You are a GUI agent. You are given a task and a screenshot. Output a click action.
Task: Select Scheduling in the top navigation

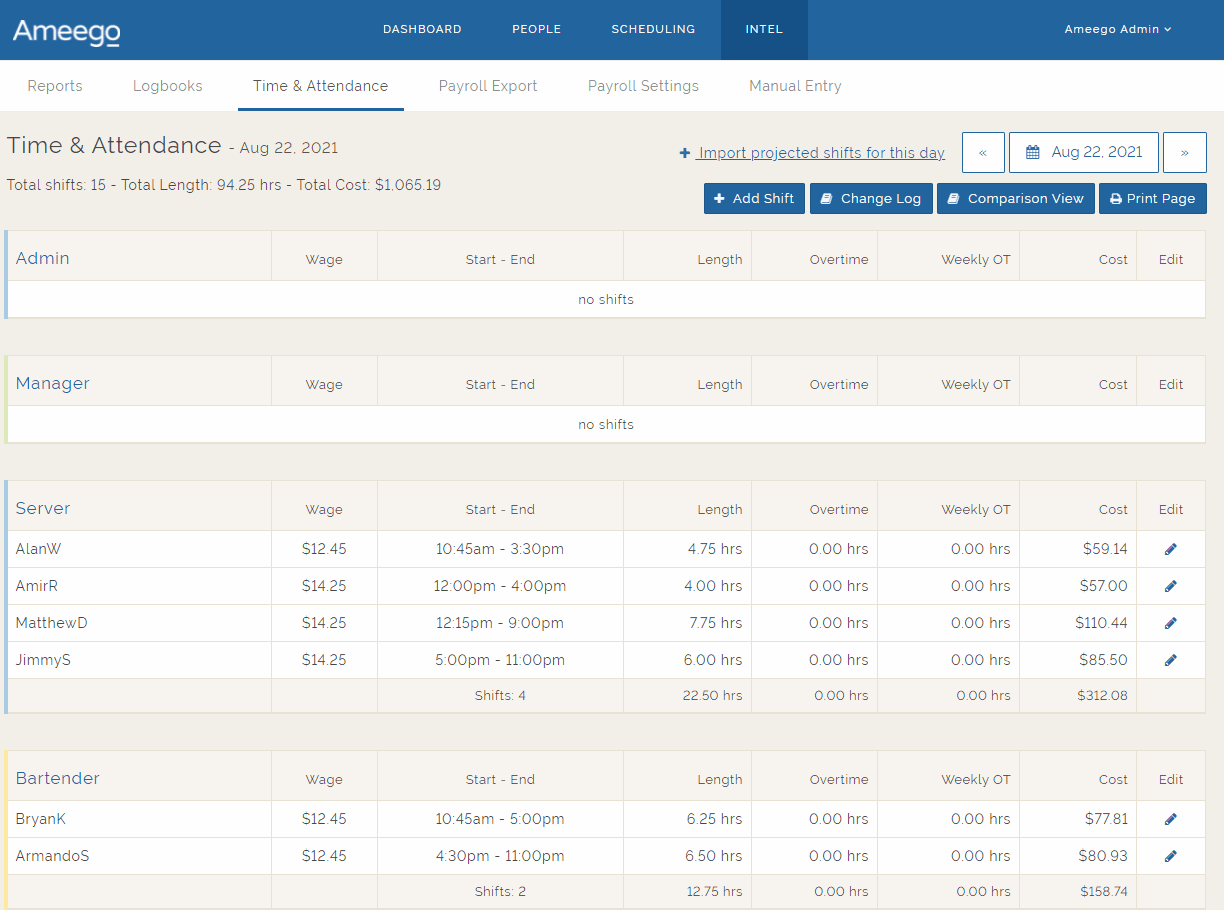pos(653,29)
